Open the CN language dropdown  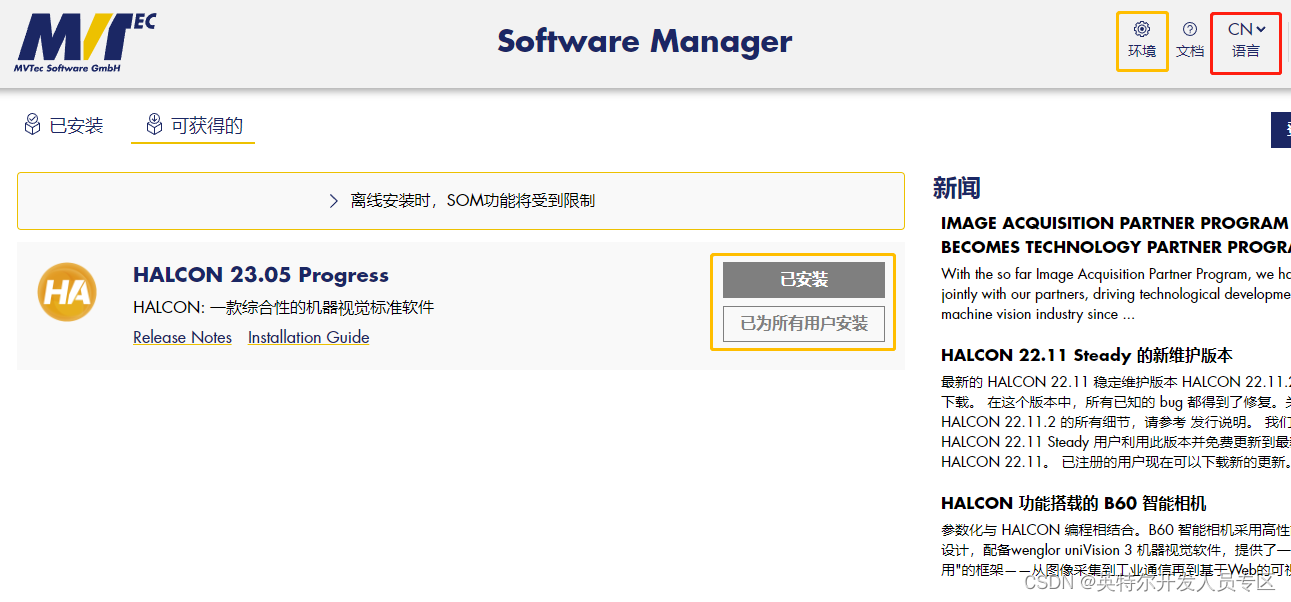click(1245, 40)
